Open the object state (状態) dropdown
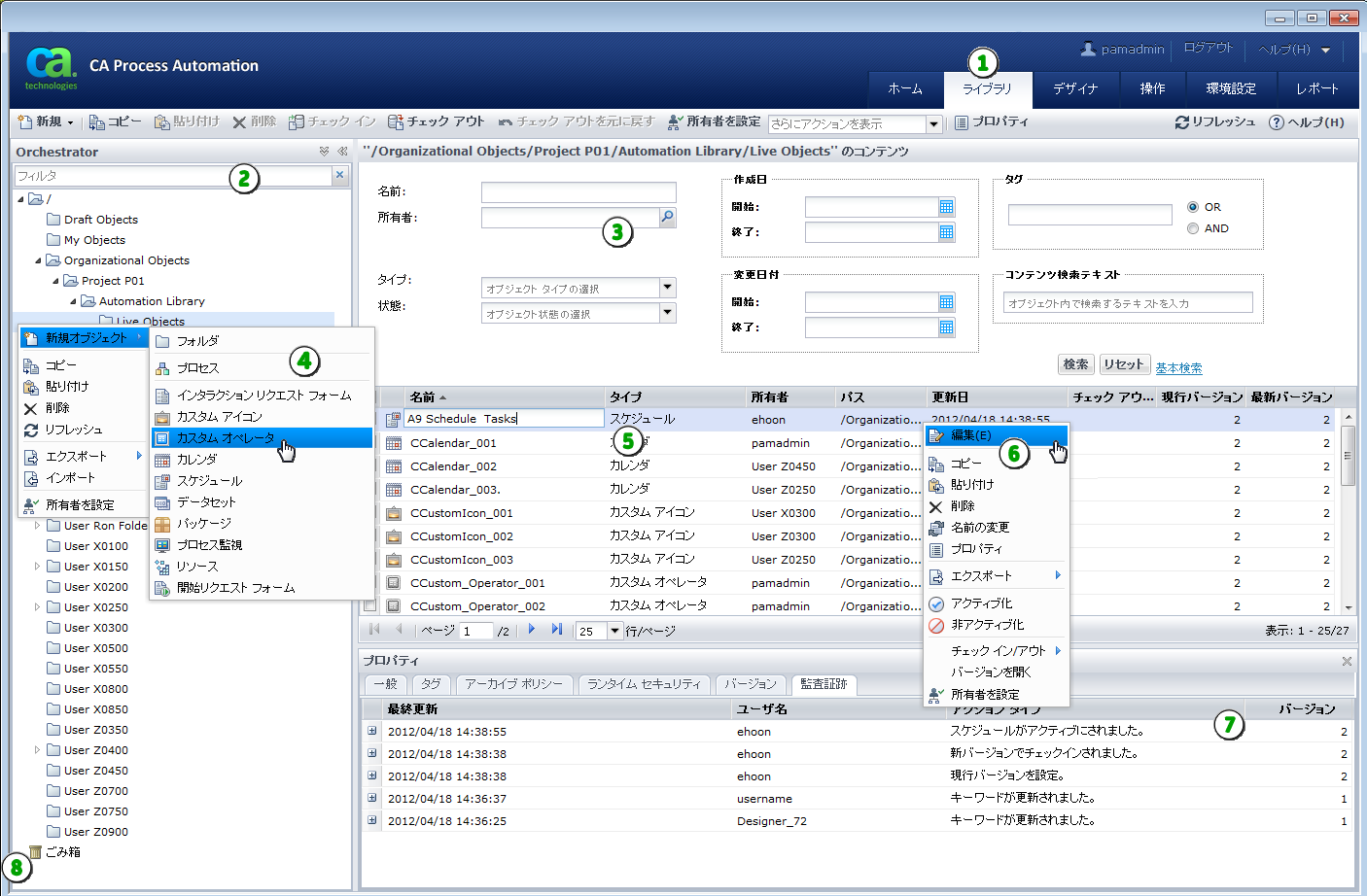Image resolution: width=1367 pixels, height=896 pixels. (667, 313)
